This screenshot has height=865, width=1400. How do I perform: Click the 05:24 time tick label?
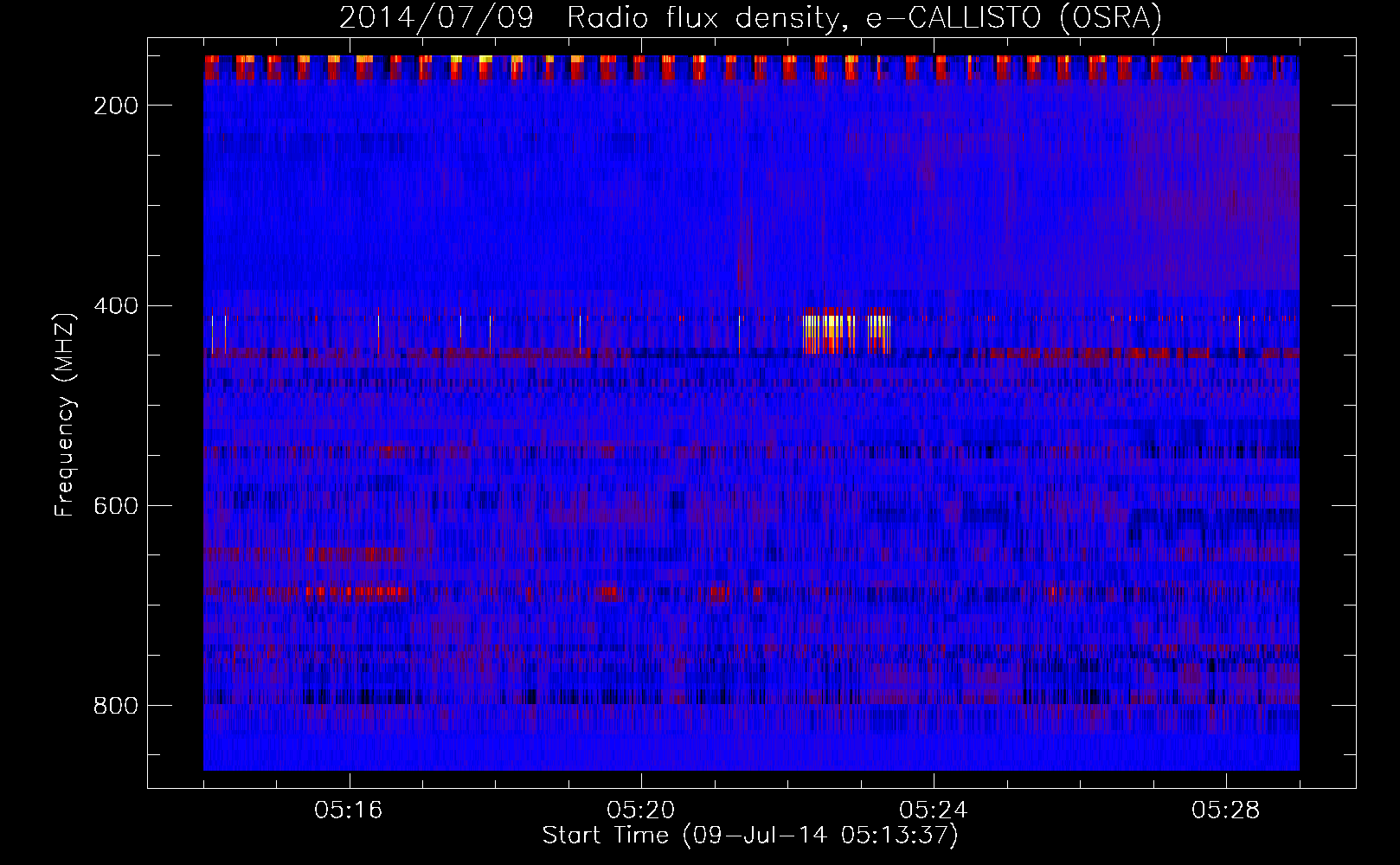934,811
